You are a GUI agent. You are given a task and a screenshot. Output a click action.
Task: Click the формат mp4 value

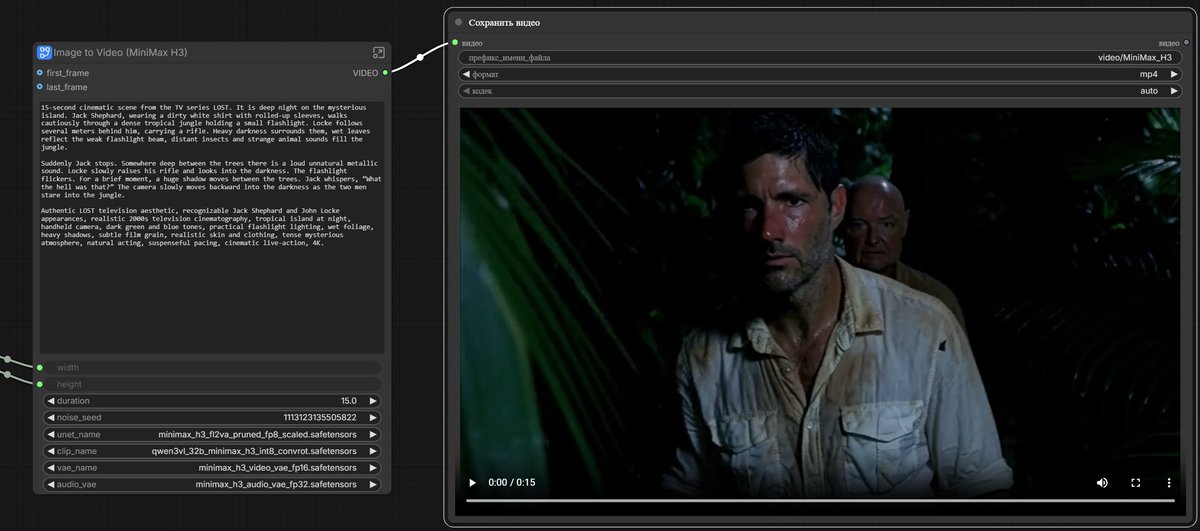pos(1149,74)
